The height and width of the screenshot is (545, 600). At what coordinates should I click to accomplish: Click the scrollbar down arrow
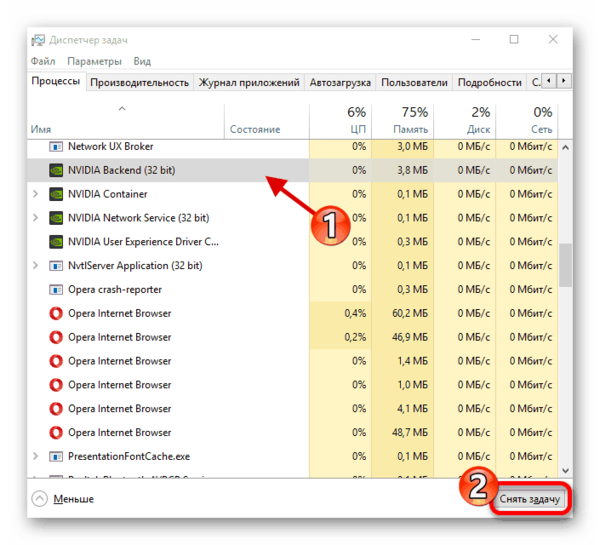click(x=565, y=470)
